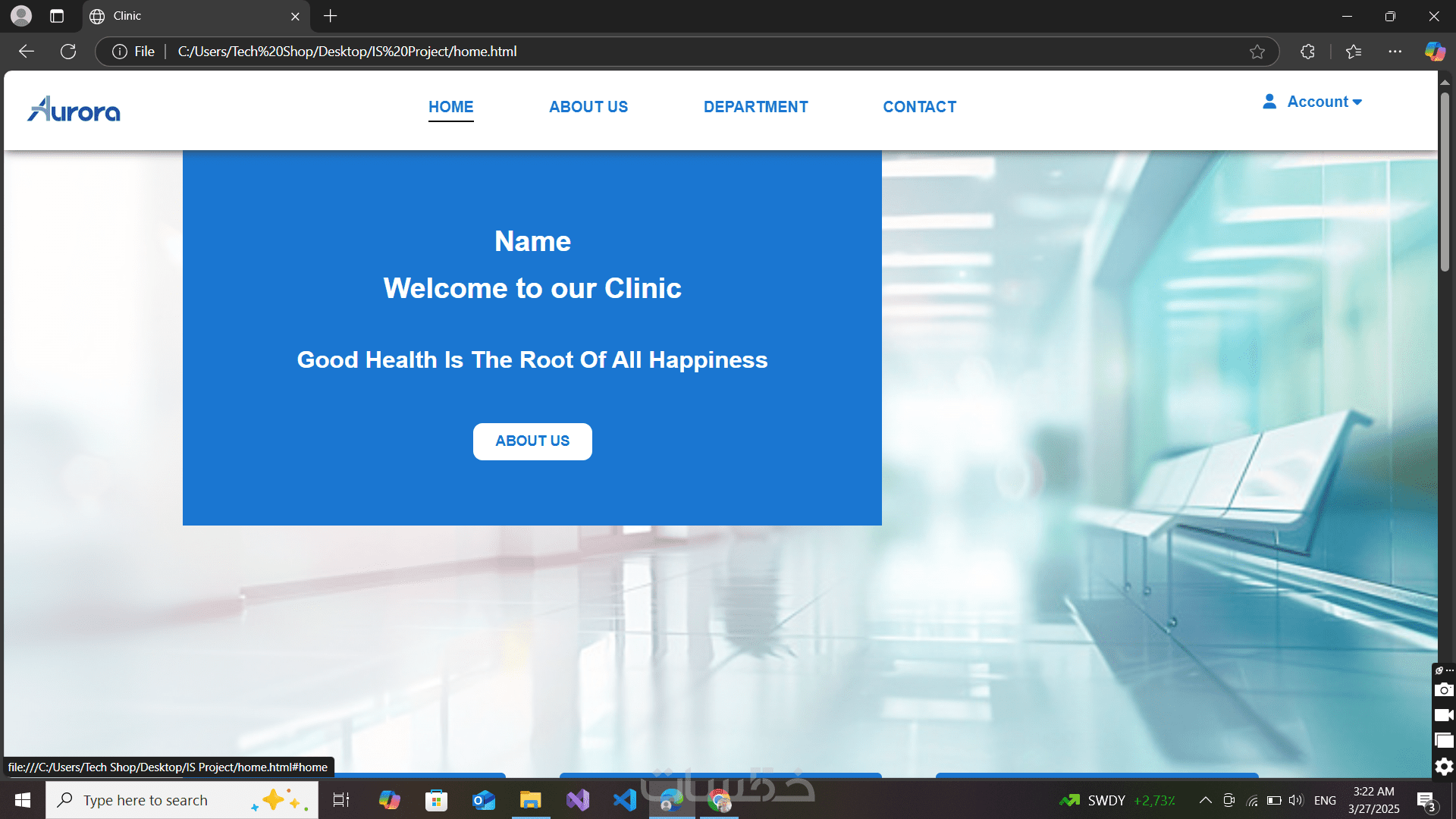This screenshot has height=819, width=1456.
Task: Show hidden system tray icons chevron
Action: (1205, 800)
